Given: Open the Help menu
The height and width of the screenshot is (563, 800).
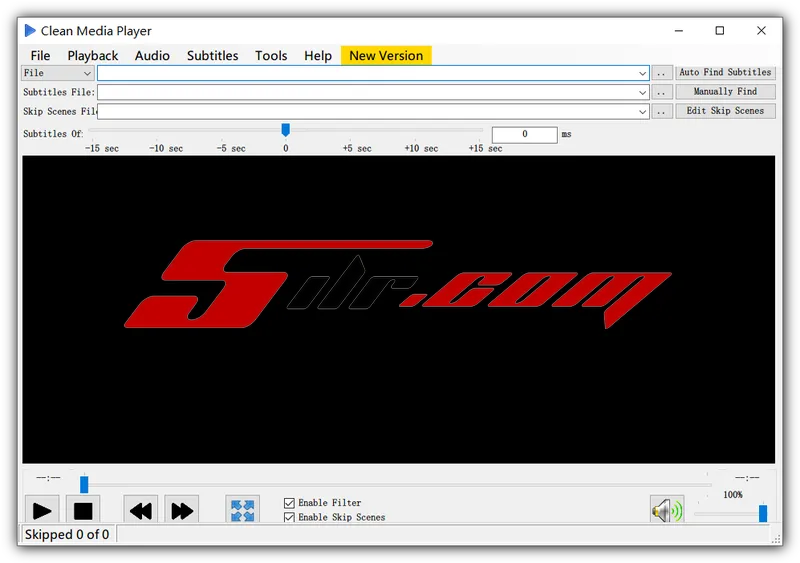Looking at the screenshot, I should [x=318, y=56].
